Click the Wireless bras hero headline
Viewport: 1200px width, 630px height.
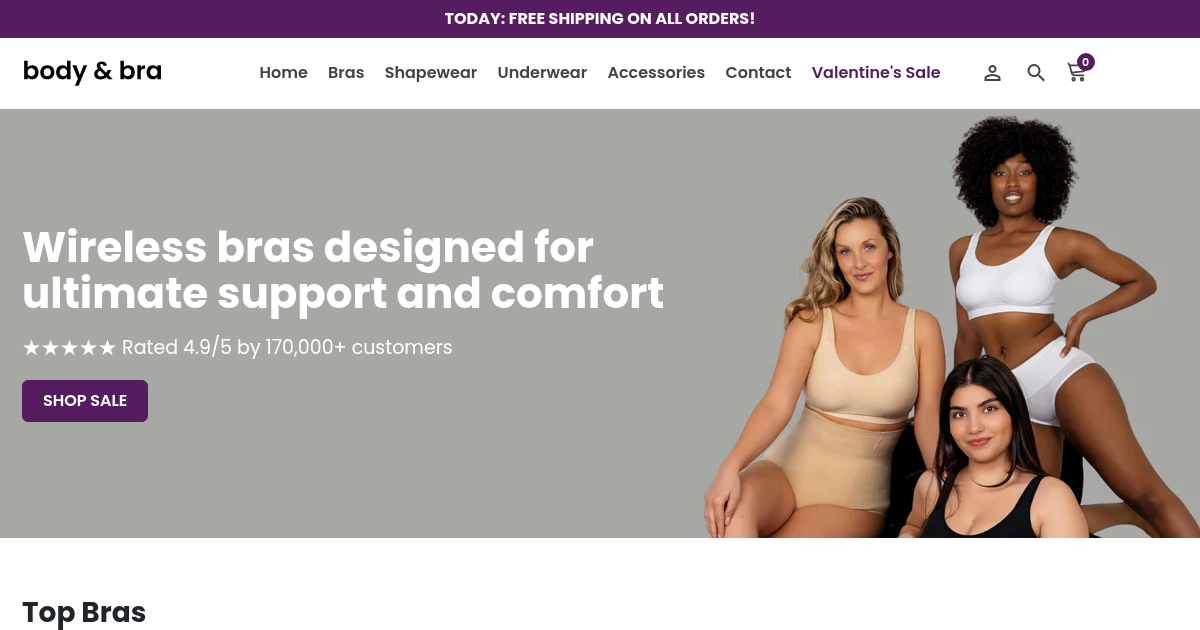tap(343, 270)
